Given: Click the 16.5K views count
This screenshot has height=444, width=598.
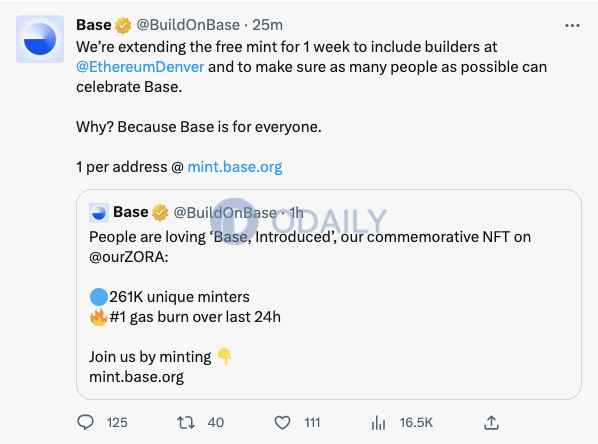Looking at the screenshot, I should tap(416, 423).
